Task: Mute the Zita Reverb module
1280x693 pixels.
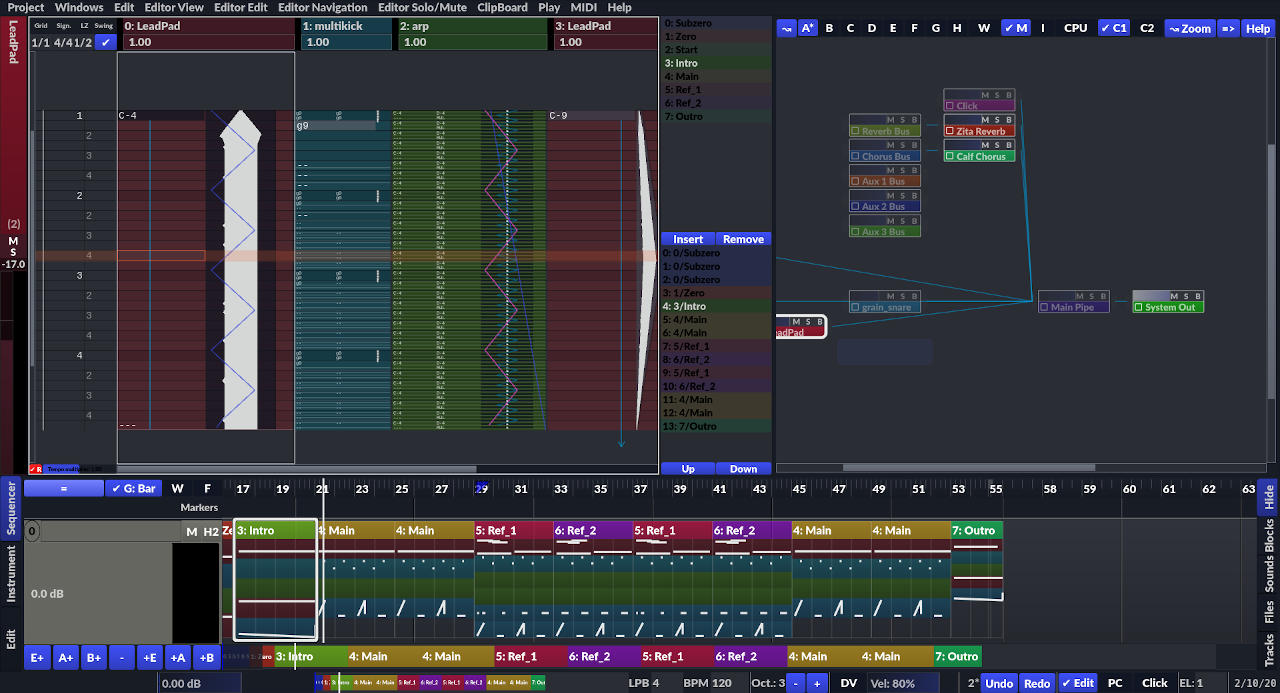Action: pyautogui.click(x=984, y=119)
